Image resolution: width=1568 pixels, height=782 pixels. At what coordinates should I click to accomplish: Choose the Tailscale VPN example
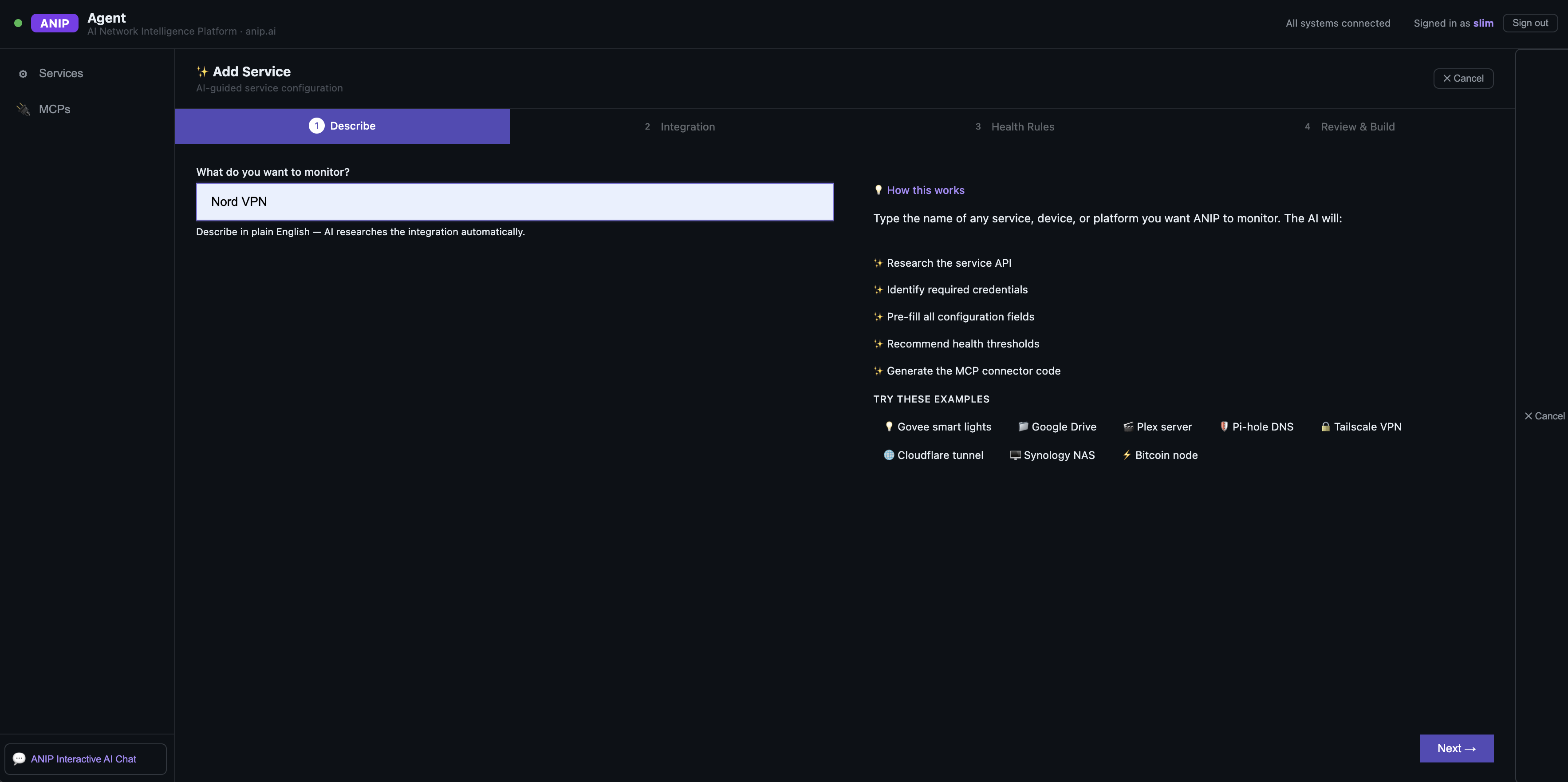pyautogui.click(x=1361, y=427)
